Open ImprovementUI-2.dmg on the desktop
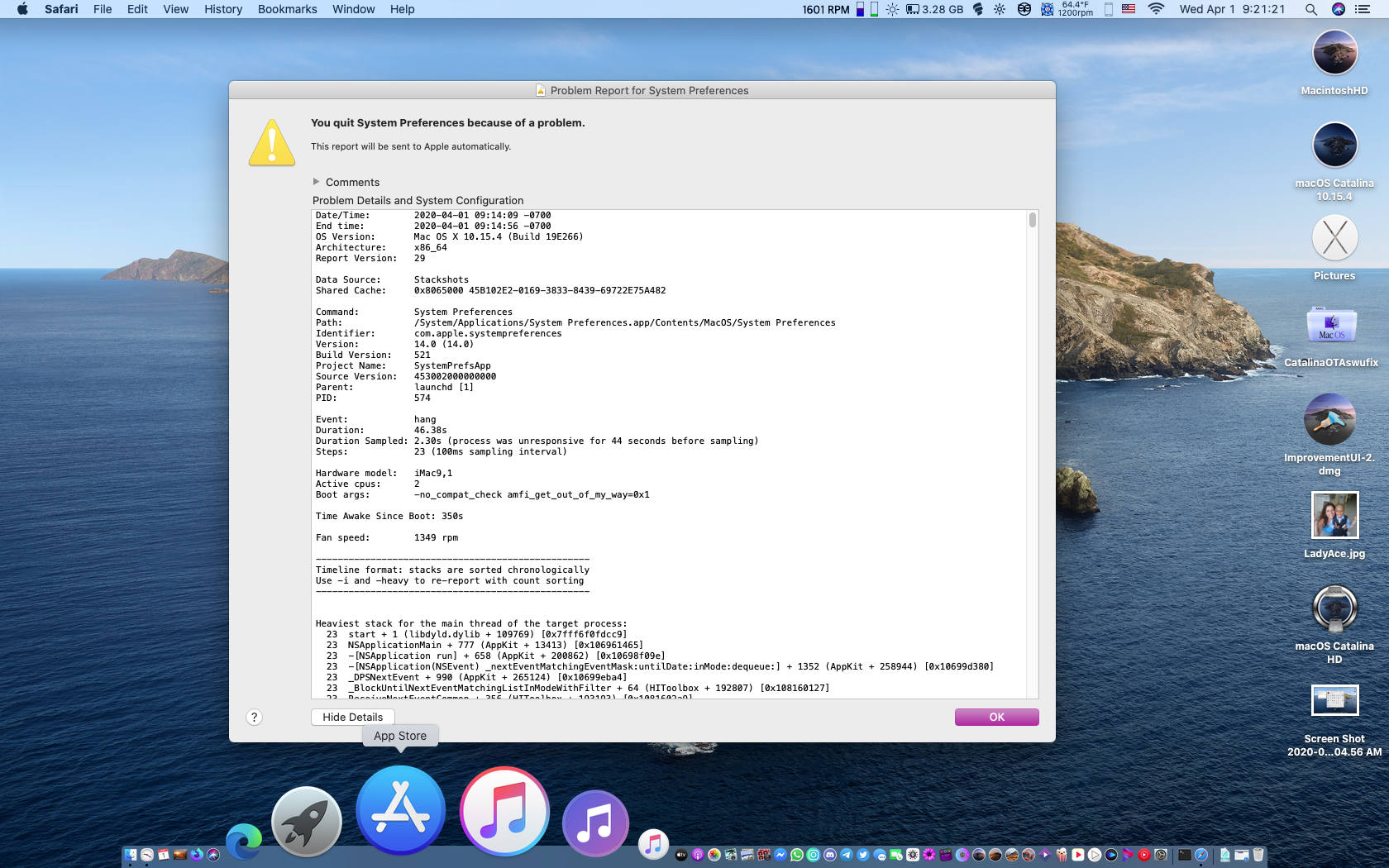1389x868 pixels. tap(1329, 419)
